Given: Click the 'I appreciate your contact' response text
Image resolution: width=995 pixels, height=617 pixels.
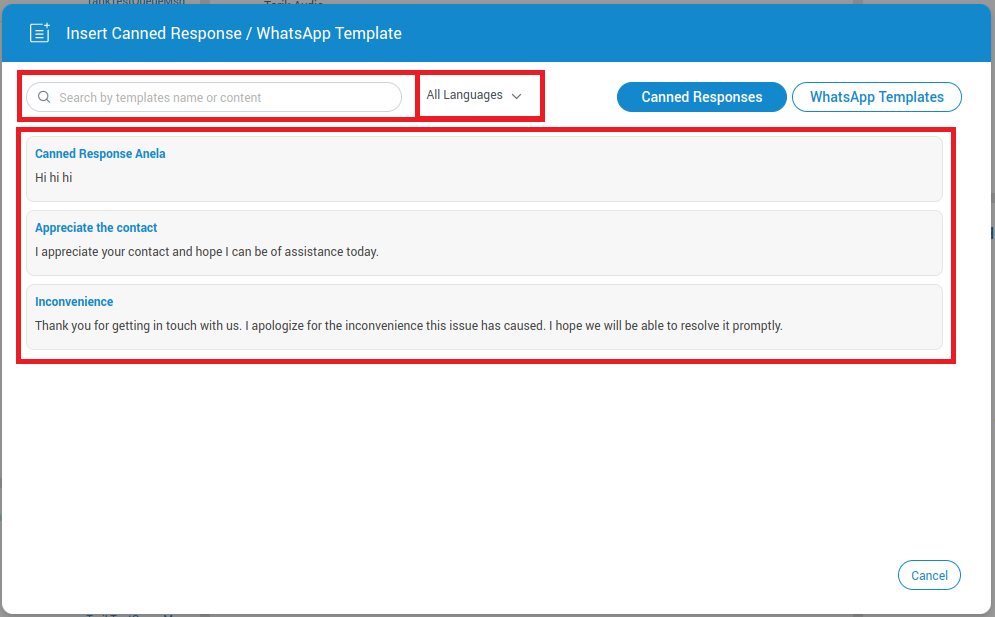Looking at the screenshot, I should click(x=207, y=252).
